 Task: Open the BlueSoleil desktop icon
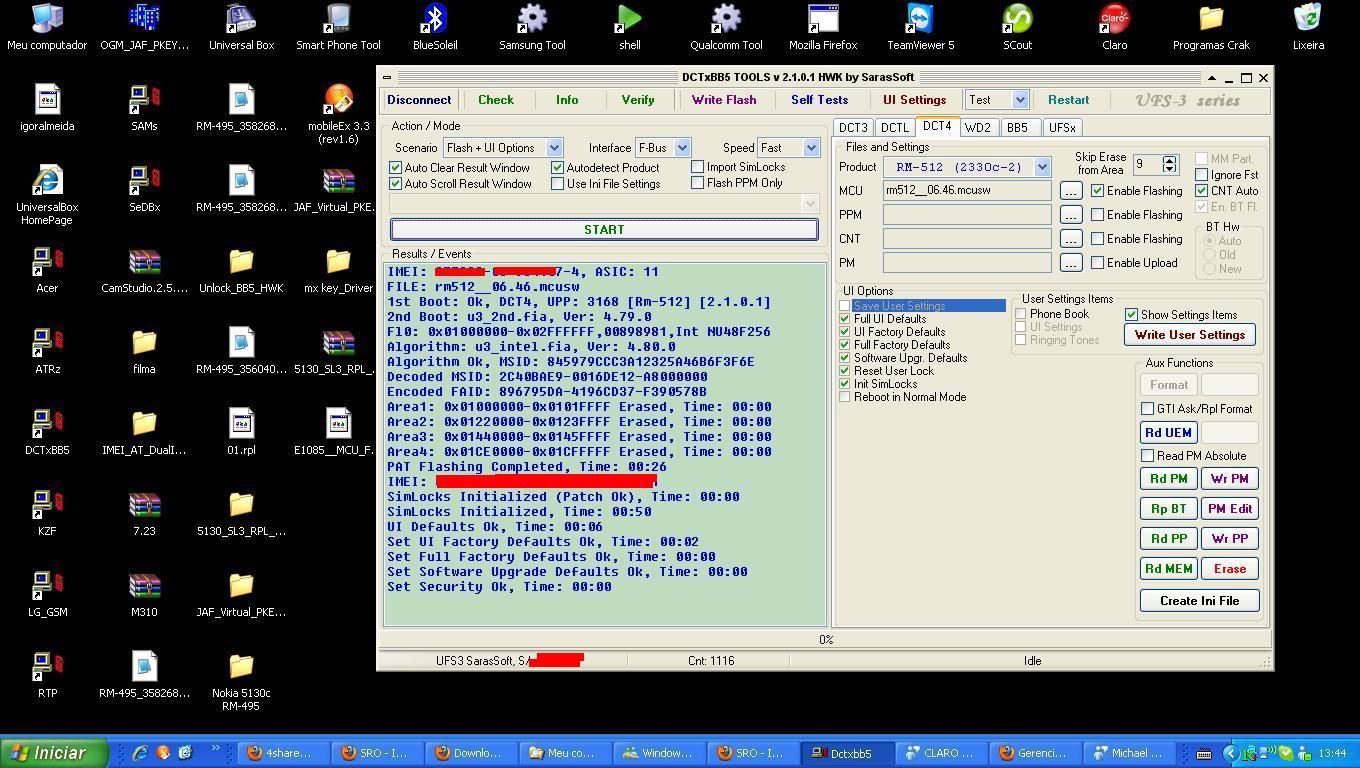(x=435, y=27)
